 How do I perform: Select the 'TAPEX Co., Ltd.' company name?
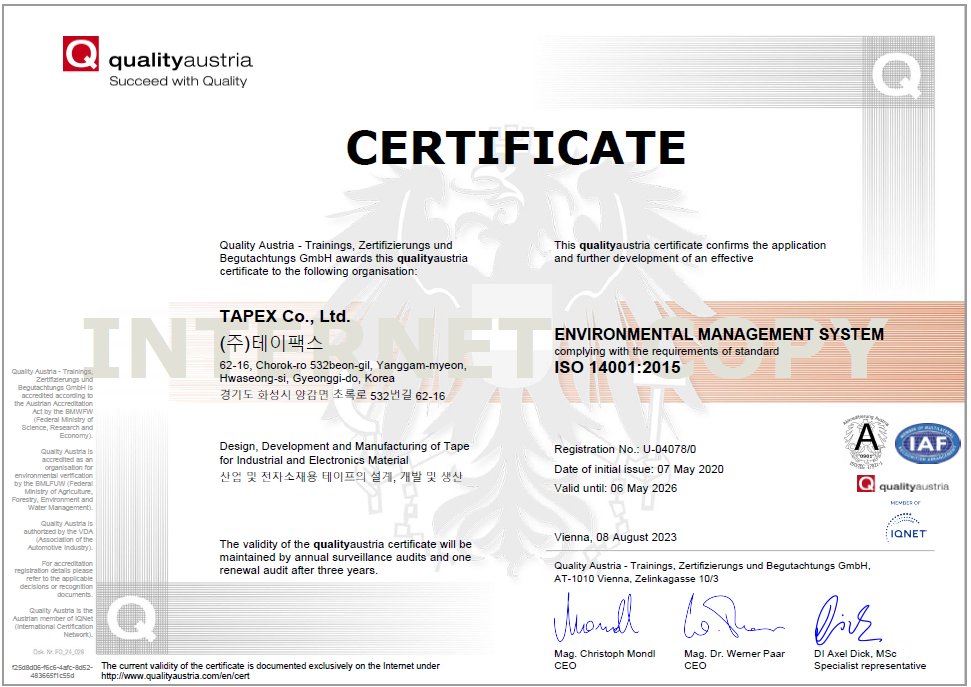pyautogui.click(x=285, y=317)
